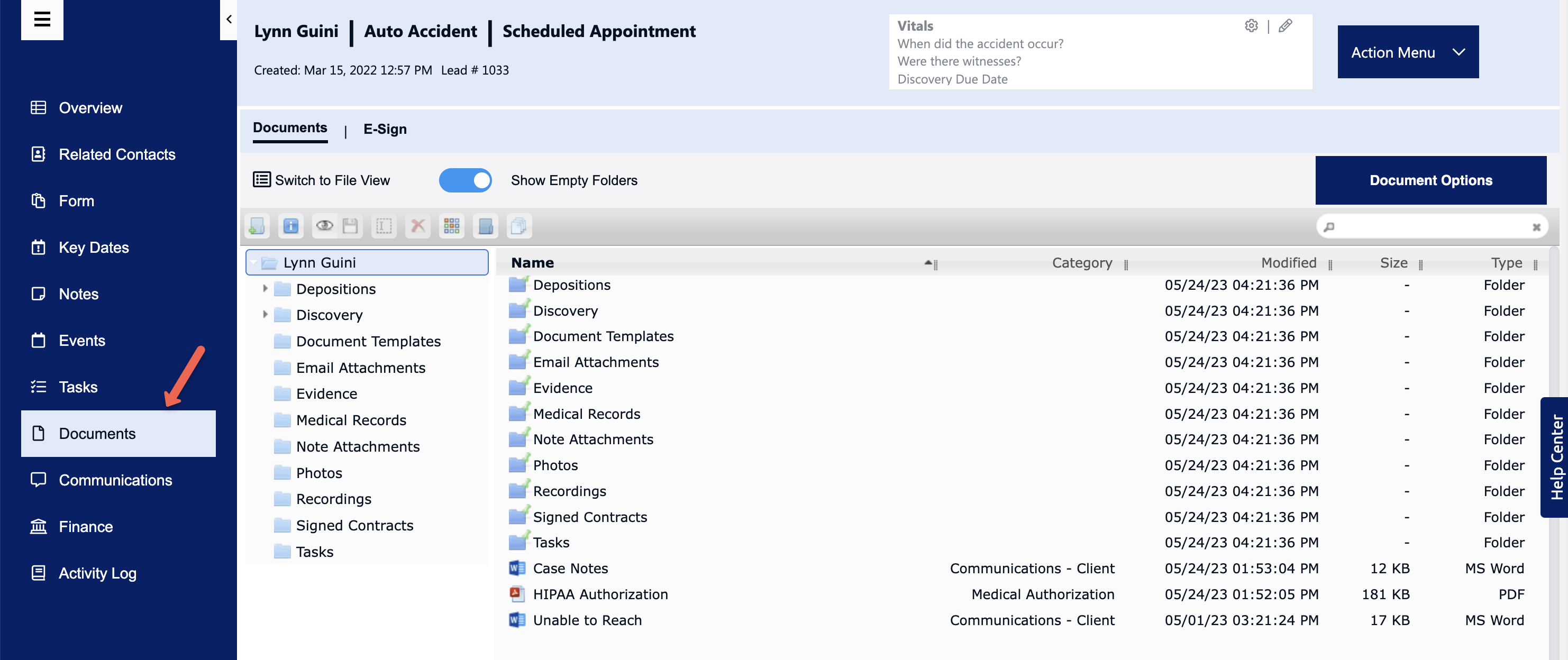
Task: Select the Documents tab
Action: coord(290,128)
